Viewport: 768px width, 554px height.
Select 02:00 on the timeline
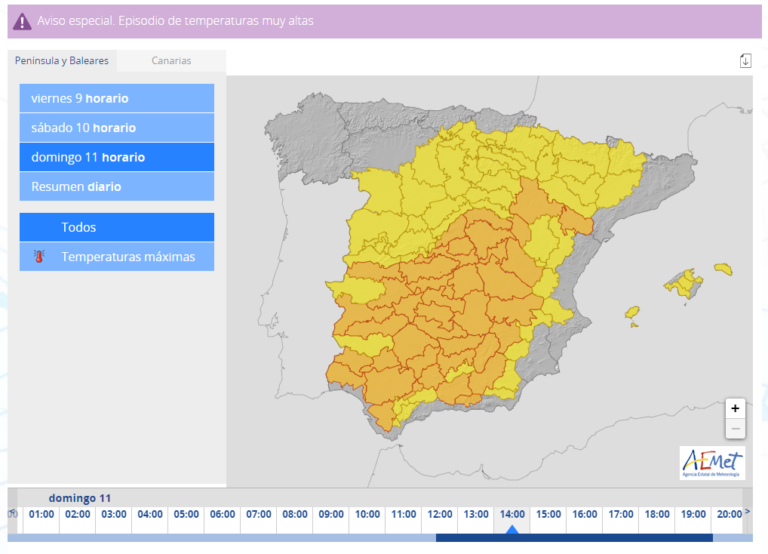tap(77, 514)
